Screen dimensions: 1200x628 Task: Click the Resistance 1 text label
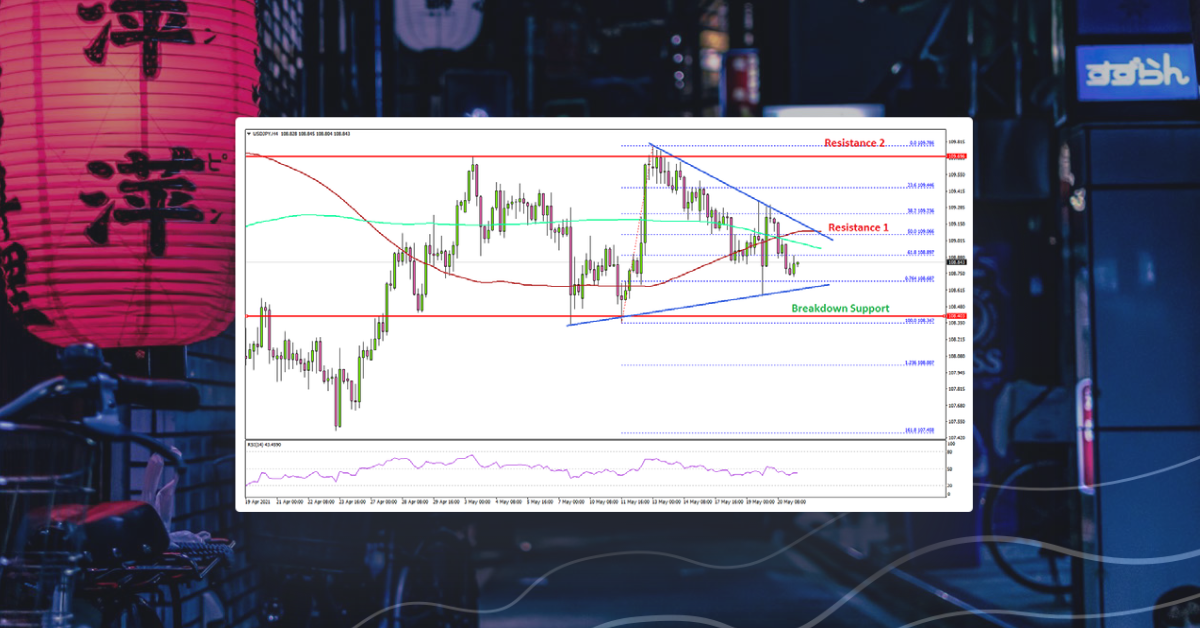[x=858, y=228]
